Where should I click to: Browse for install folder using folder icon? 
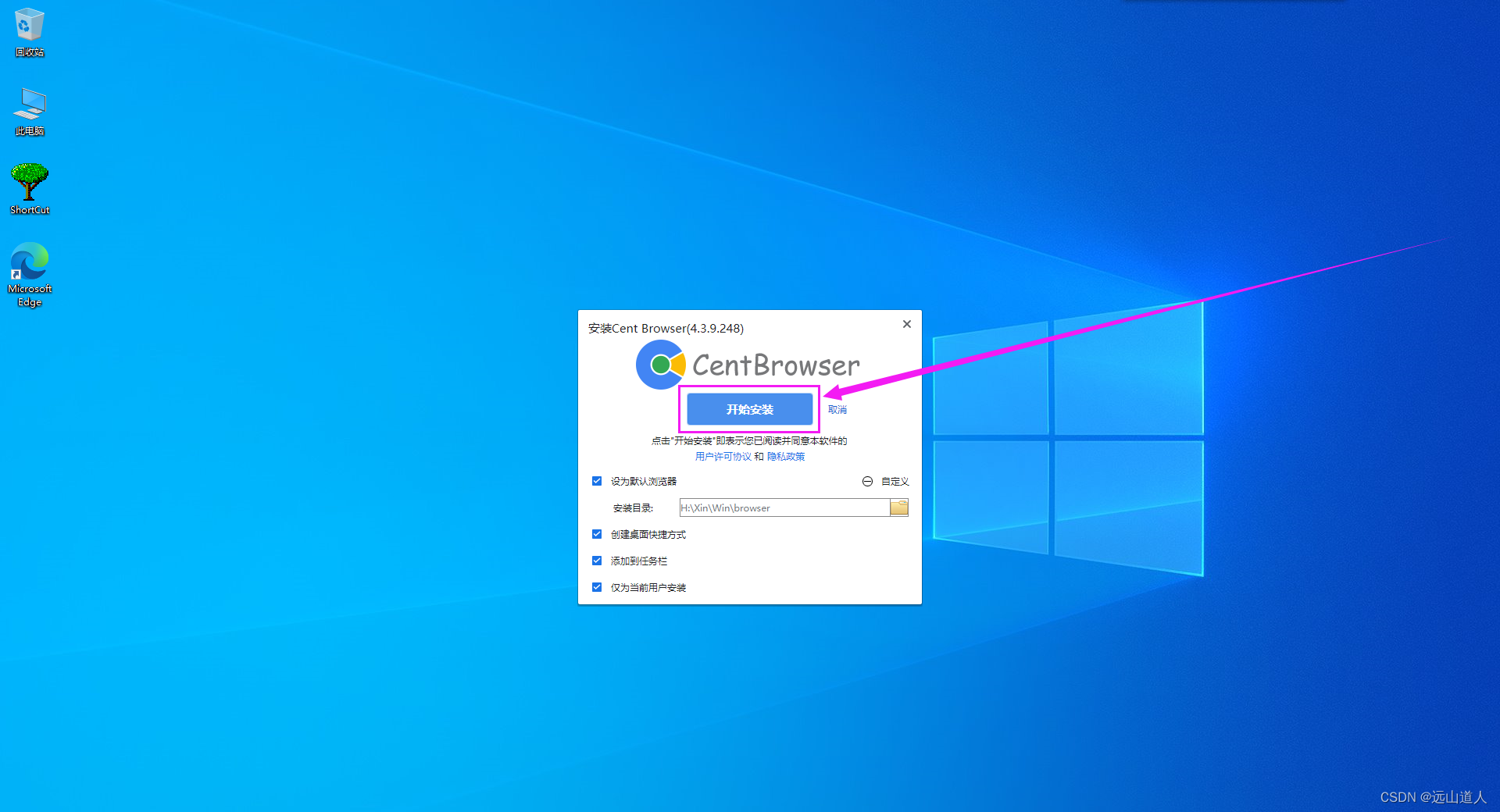pyautogui.click(x=899, y=507)
